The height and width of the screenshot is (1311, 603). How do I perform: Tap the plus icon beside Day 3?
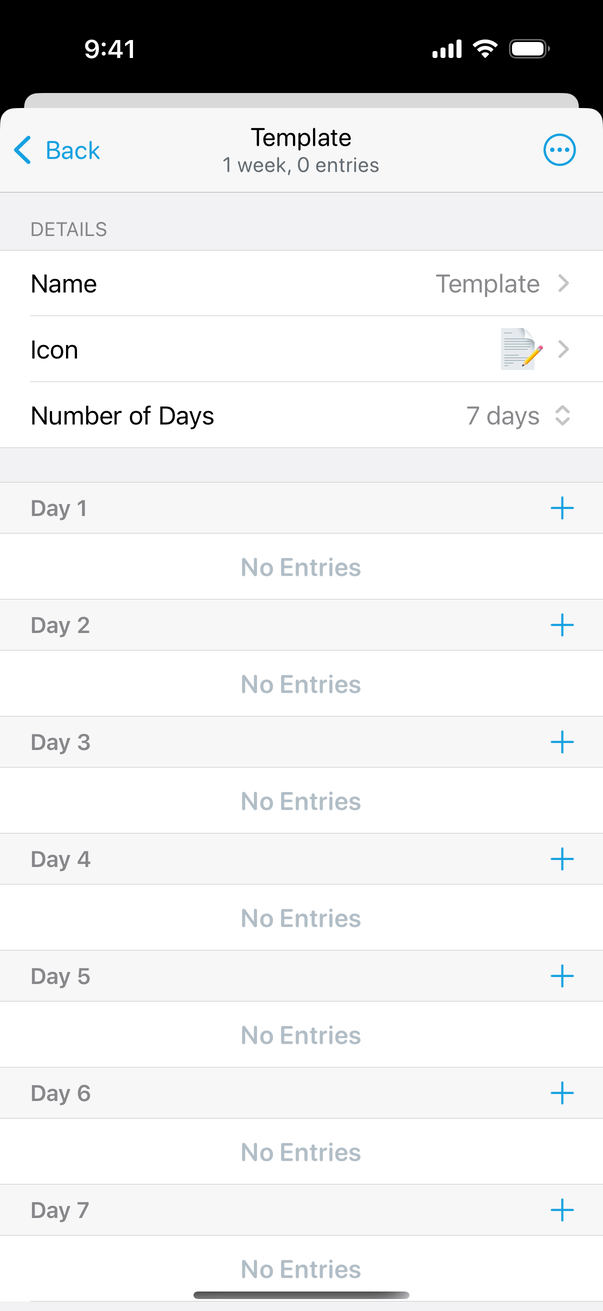[x=562, y=742]
